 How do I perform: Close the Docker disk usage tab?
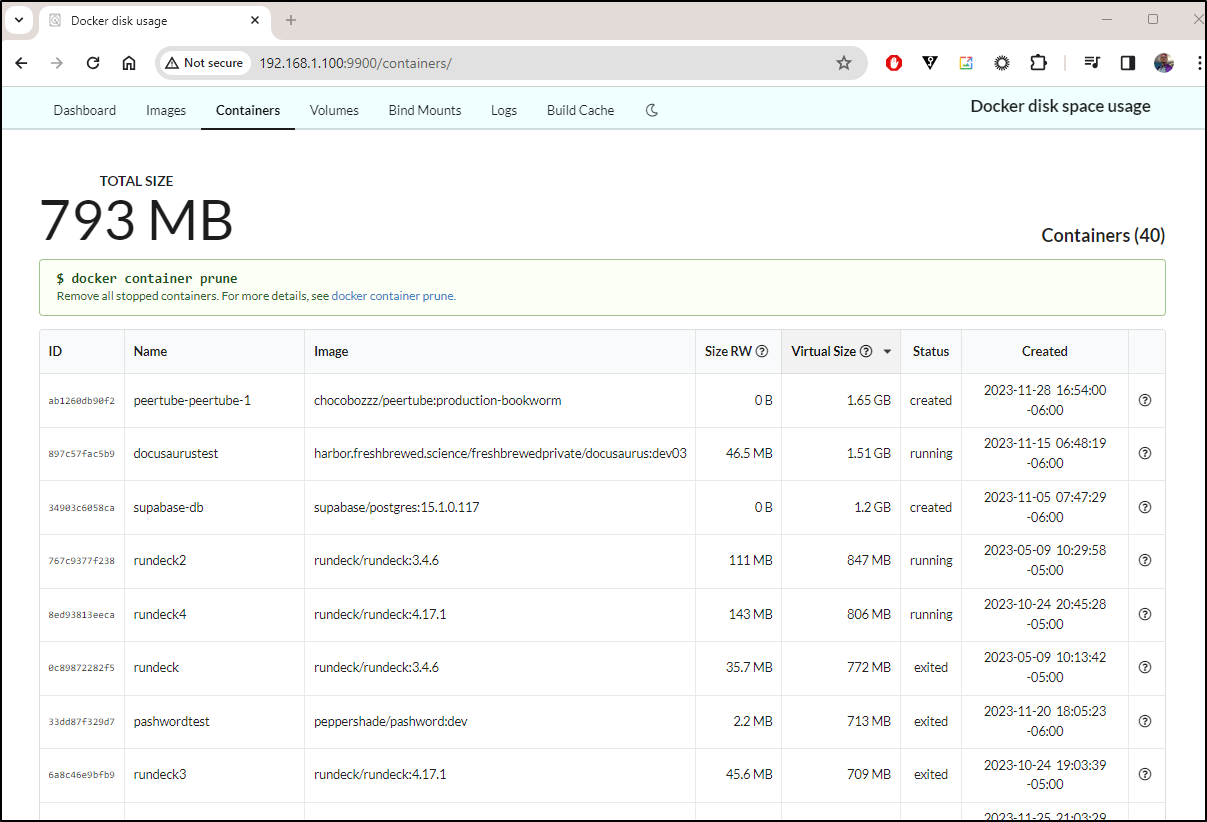coord(256,20)
